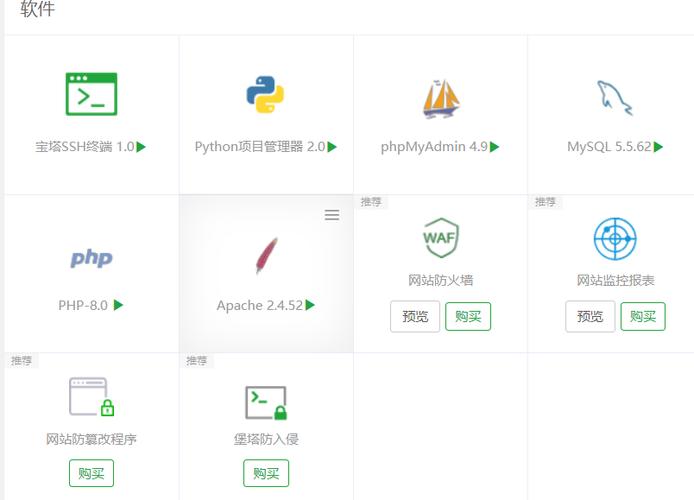Click the 网站监控报表 title text
The width and height of the screenshot is (694, 500).
pyautogui.click(x=615, y=280)
